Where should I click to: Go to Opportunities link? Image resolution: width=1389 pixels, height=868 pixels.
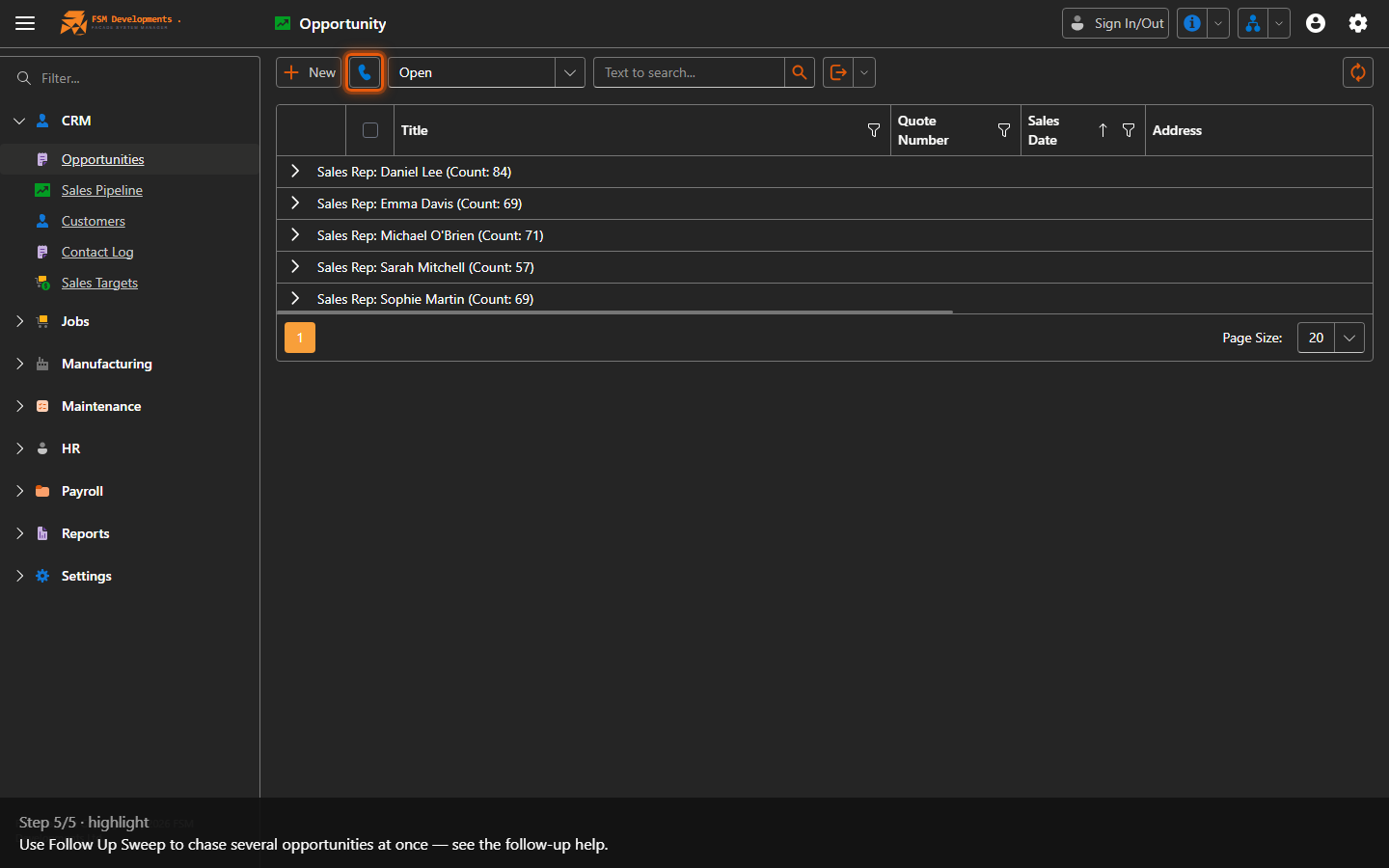click(x=102, y=159)
